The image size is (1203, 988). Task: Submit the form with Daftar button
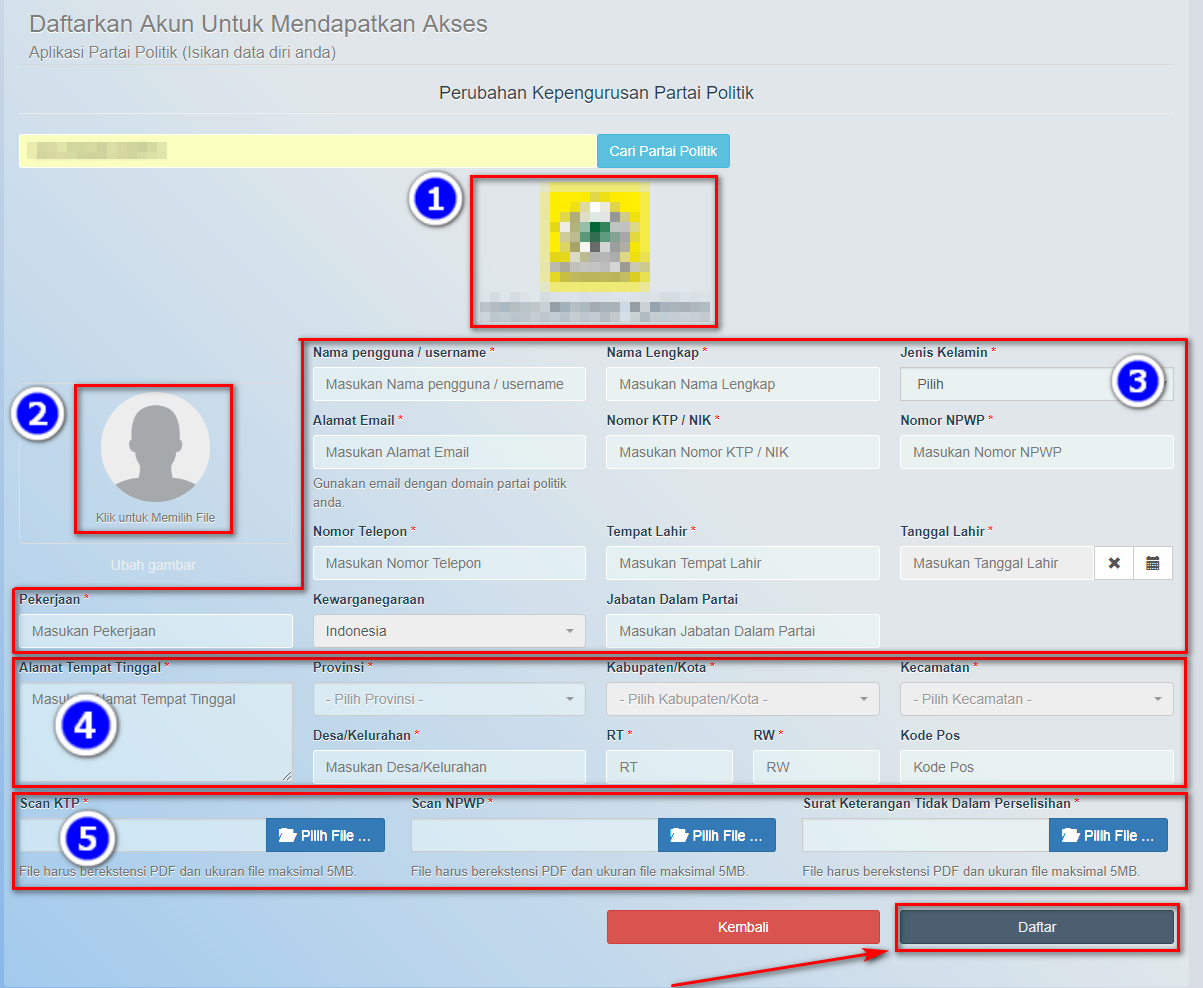[x=1036, y=927]
